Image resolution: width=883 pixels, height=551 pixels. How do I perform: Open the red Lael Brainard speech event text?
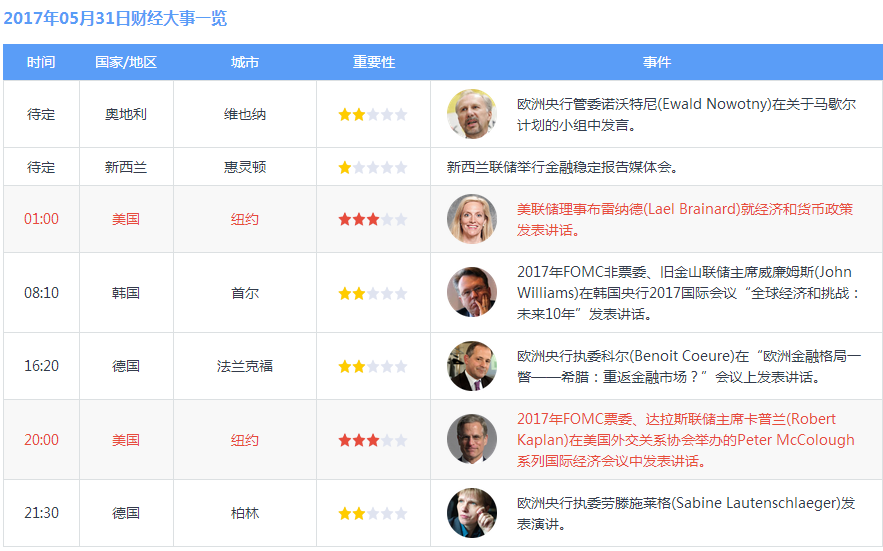point(684,219)
